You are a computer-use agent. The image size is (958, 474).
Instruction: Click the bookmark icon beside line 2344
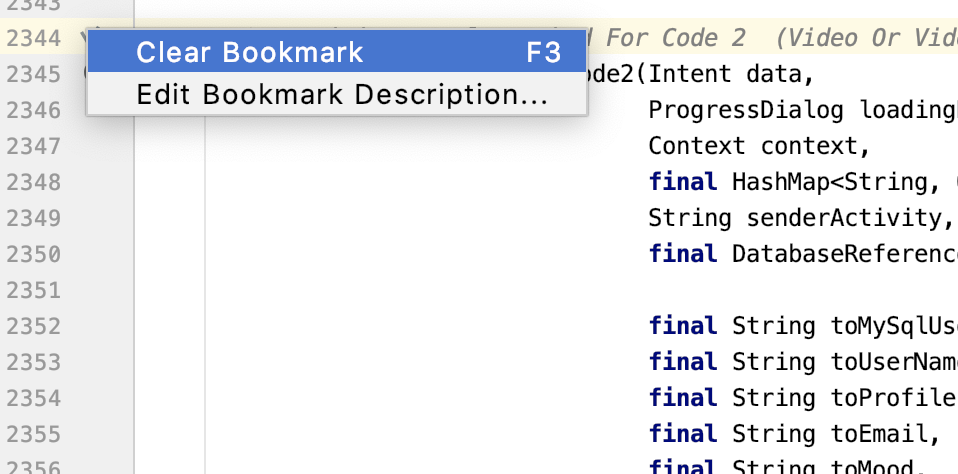[x=84, y=39]
